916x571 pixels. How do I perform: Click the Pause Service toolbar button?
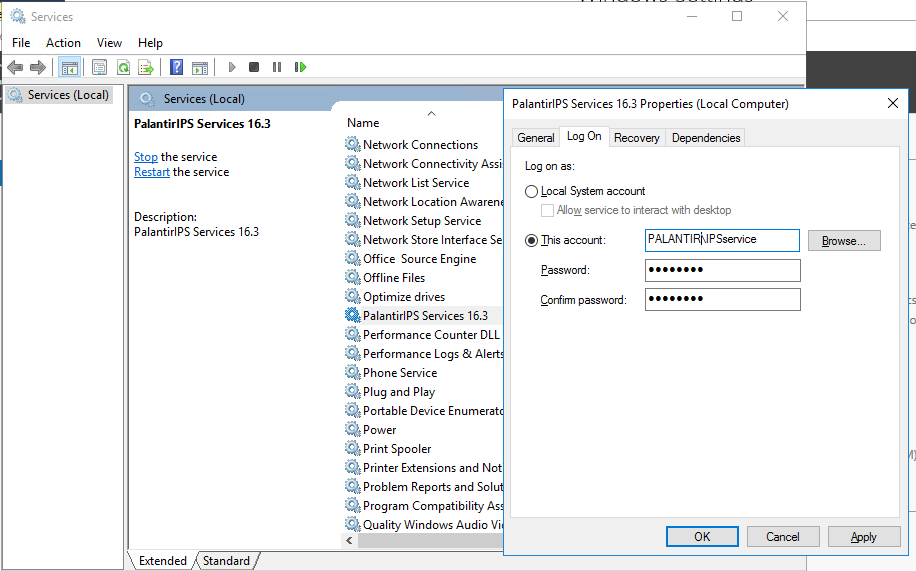click(277, 67)
